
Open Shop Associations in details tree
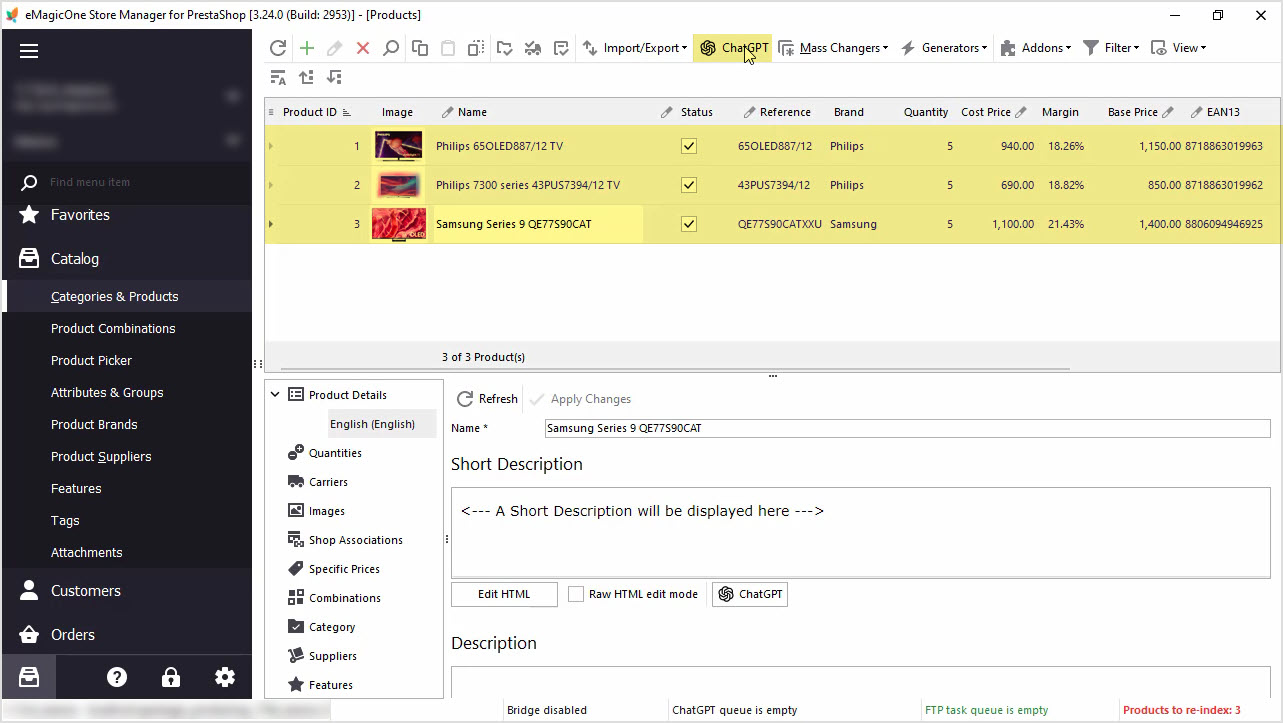355,540
